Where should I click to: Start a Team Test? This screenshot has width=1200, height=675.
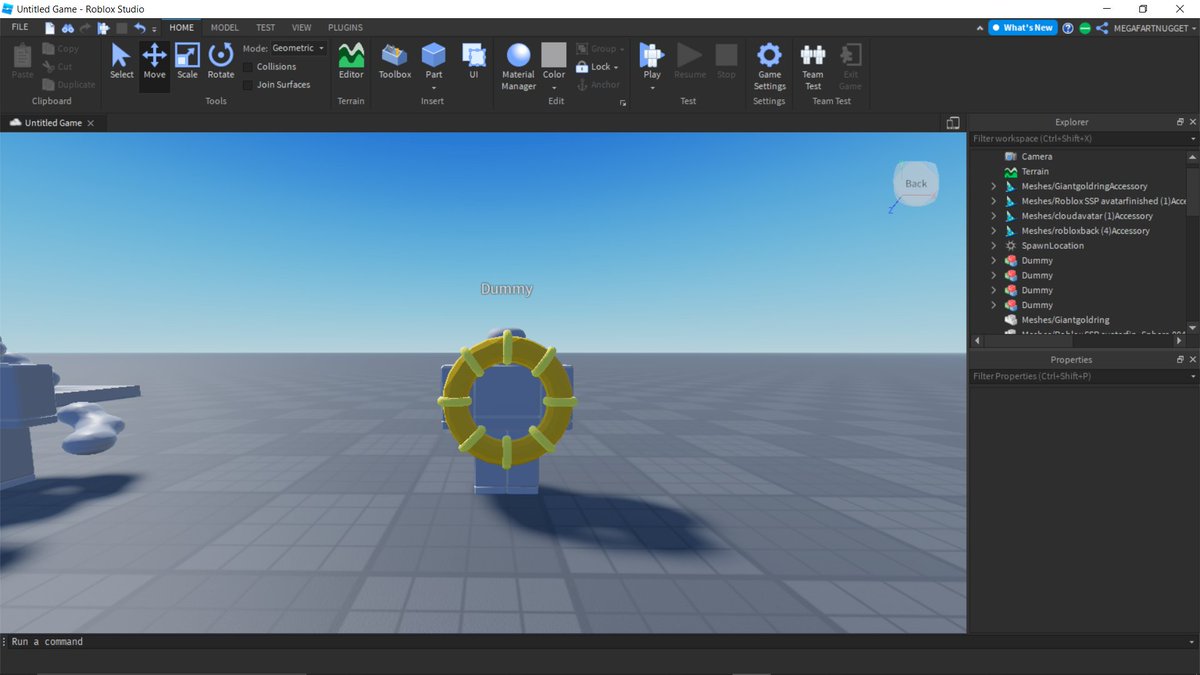pos(813,66)
